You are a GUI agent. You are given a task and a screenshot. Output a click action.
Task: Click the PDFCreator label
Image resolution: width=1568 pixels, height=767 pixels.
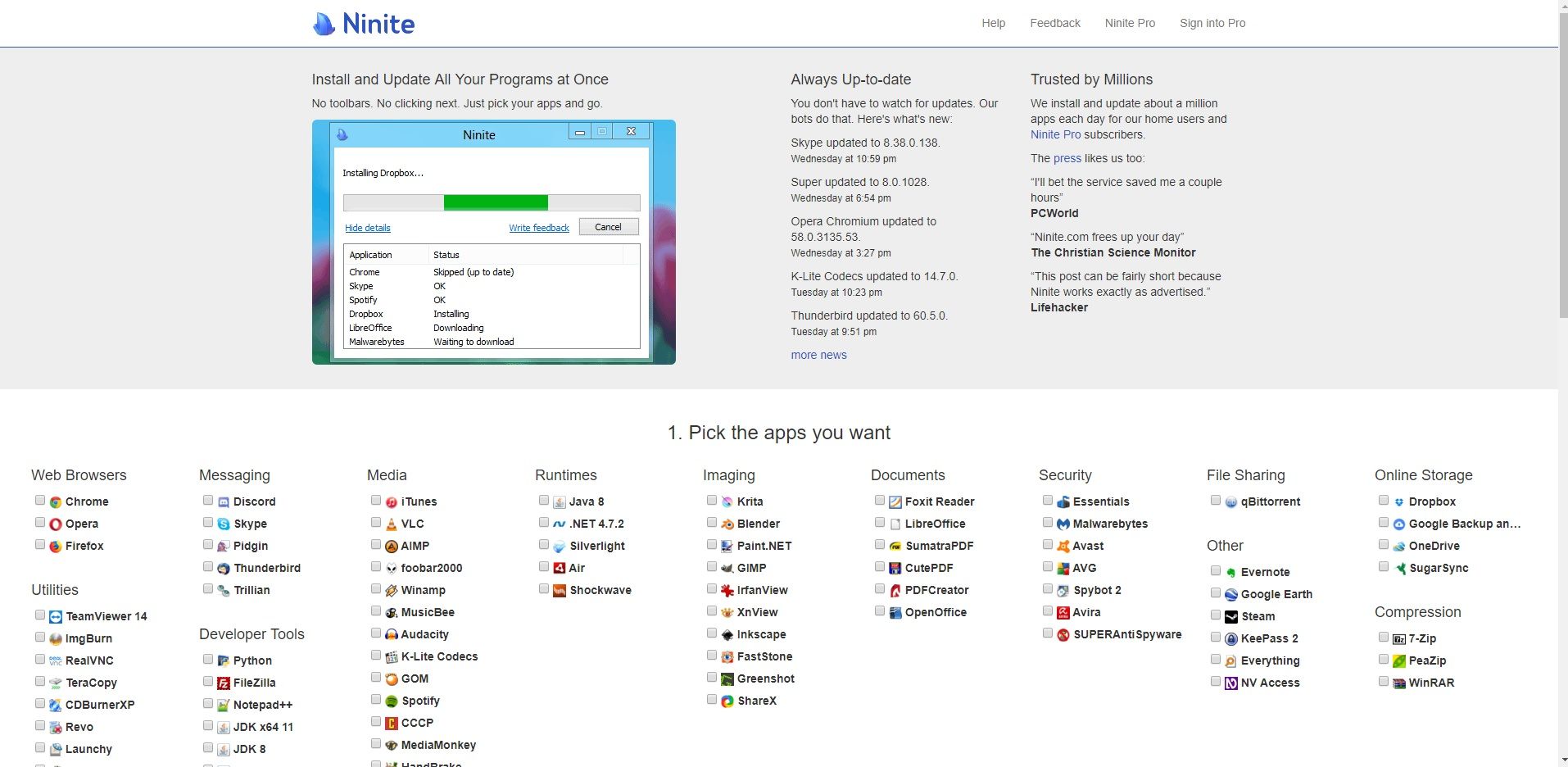(936, 590)
